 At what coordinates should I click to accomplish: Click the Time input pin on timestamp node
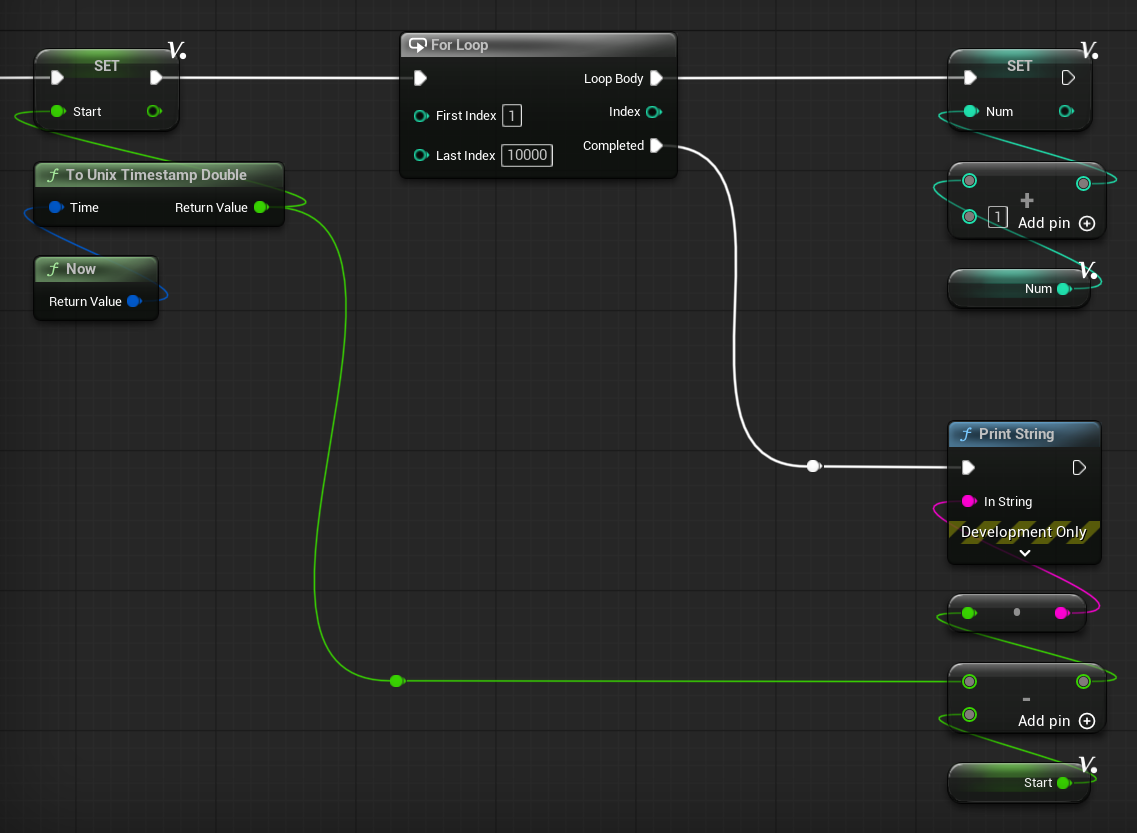[56, 207]
